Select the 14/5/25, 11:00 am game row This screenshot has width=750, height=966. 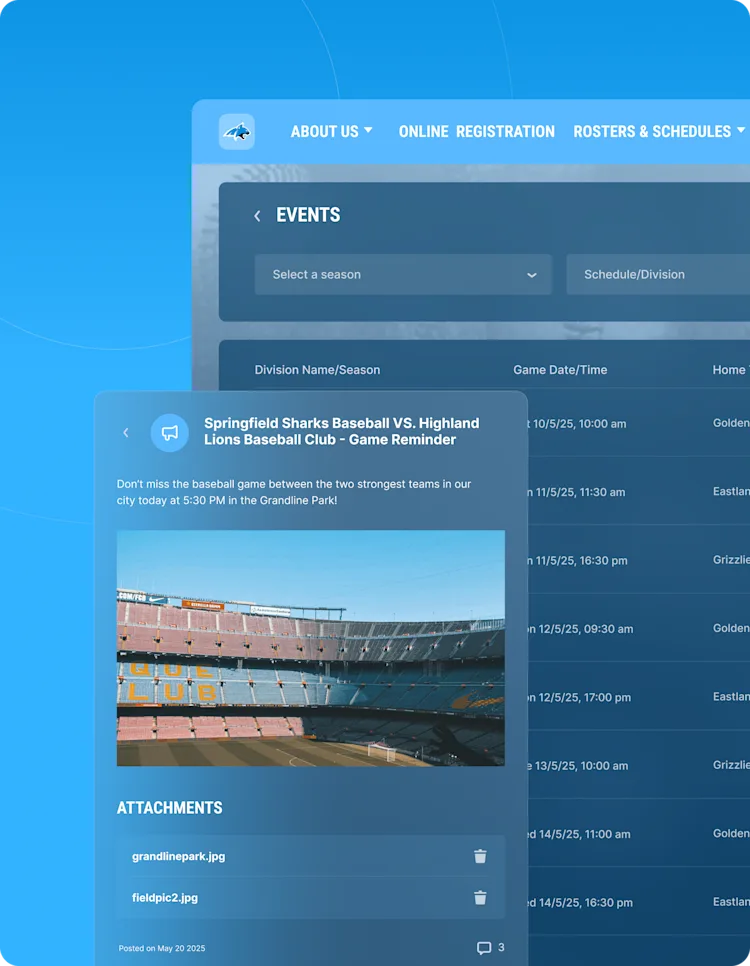coord(638,833)
